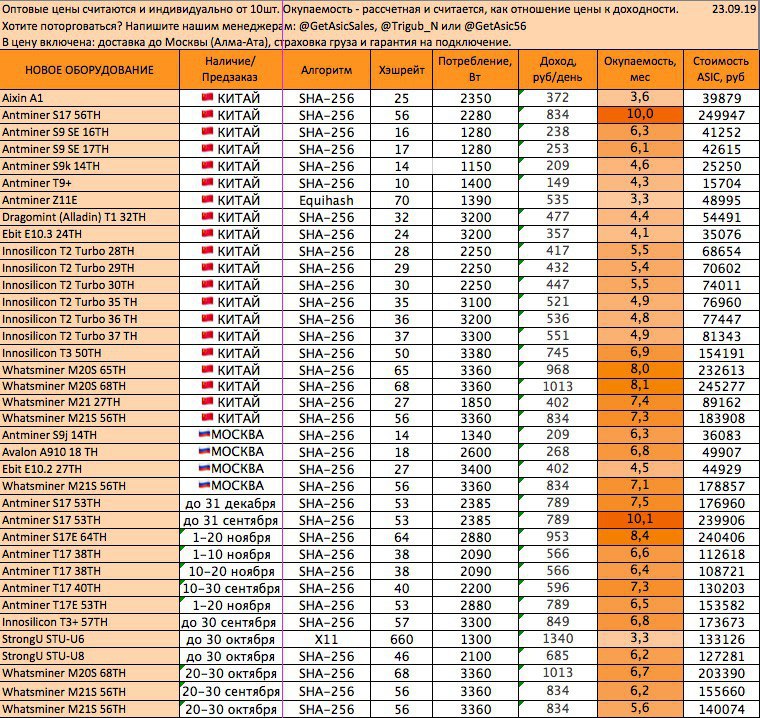Image resolution: width=760 pixels, height=718 pixels.
Task: Click the 'до 31 сентября' availability cell
Action: (231, 520)
